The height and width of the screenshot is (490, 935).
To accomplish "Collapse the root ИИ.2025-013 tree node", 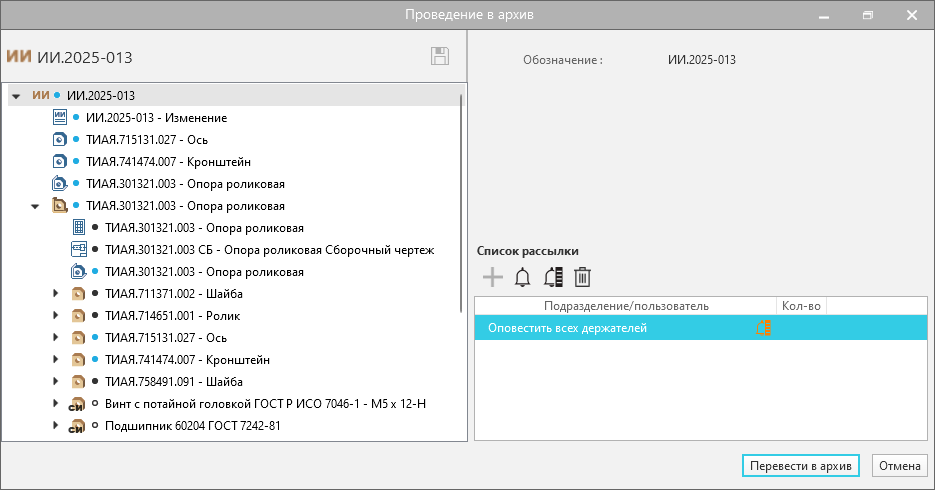I will 16,96.
